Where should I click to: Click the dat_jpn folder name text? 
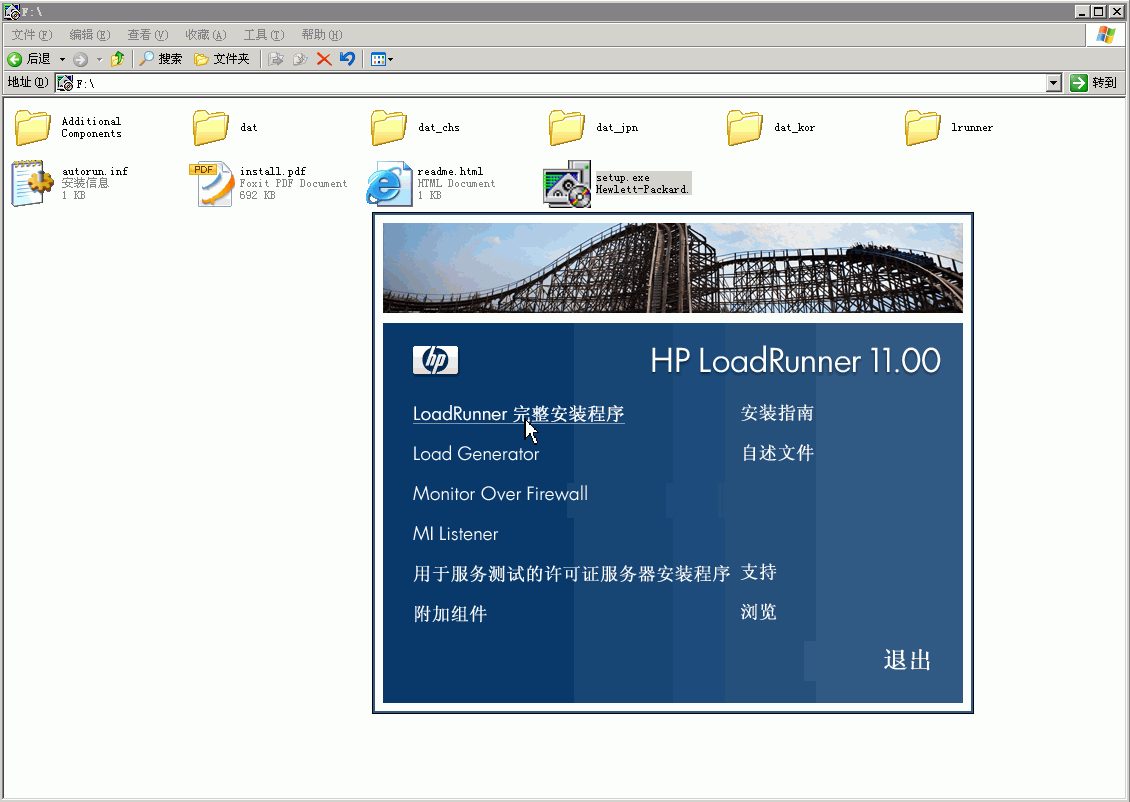[617, 128]
